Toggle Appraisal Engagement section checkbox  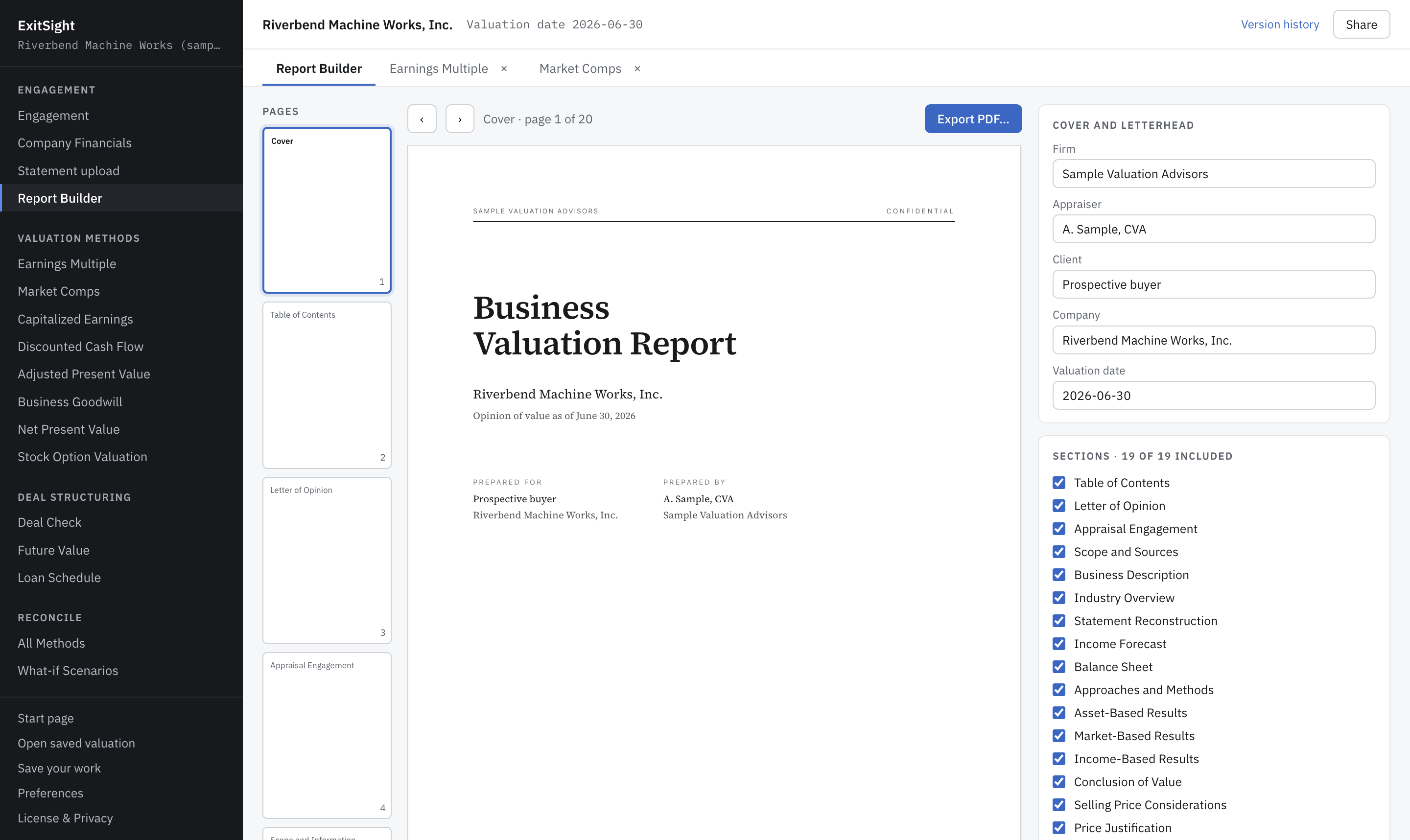[1059, 529]
